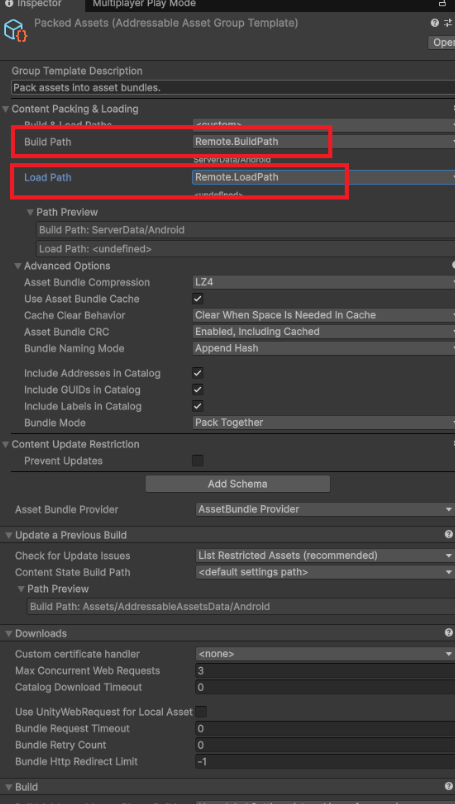Click the help icon beside Build section
455x804 pixels.
pos(449,787)
